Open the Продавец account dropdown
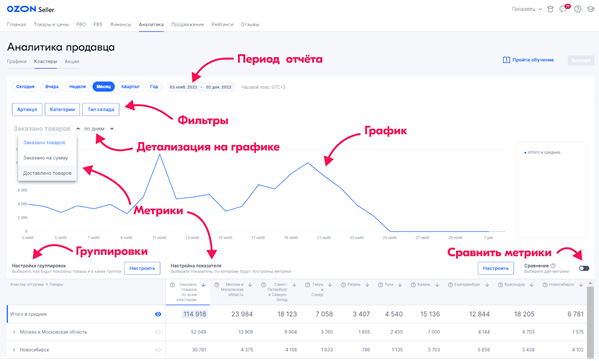Image resolution: width=599 pixels, height=361 pixels. [526, 9]
